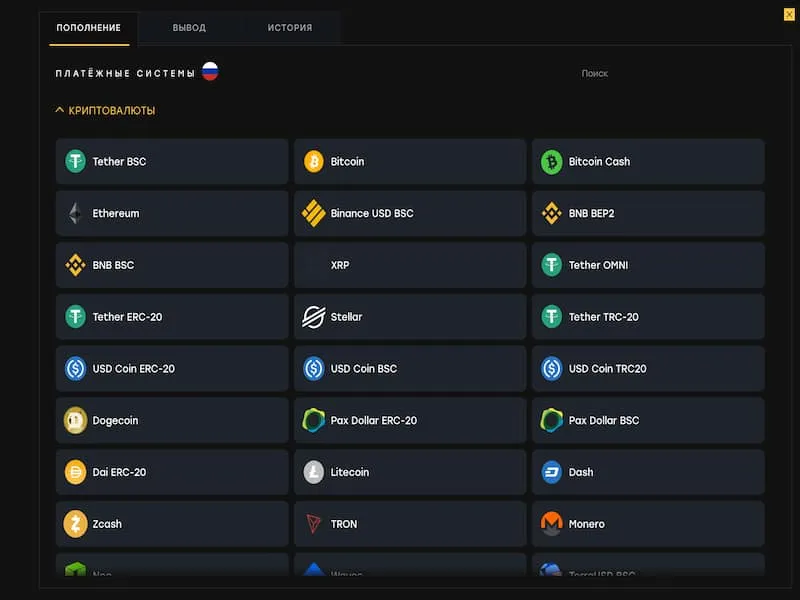
Task: Click 'Binance USD BSC' label text
Action: [372, 213]
